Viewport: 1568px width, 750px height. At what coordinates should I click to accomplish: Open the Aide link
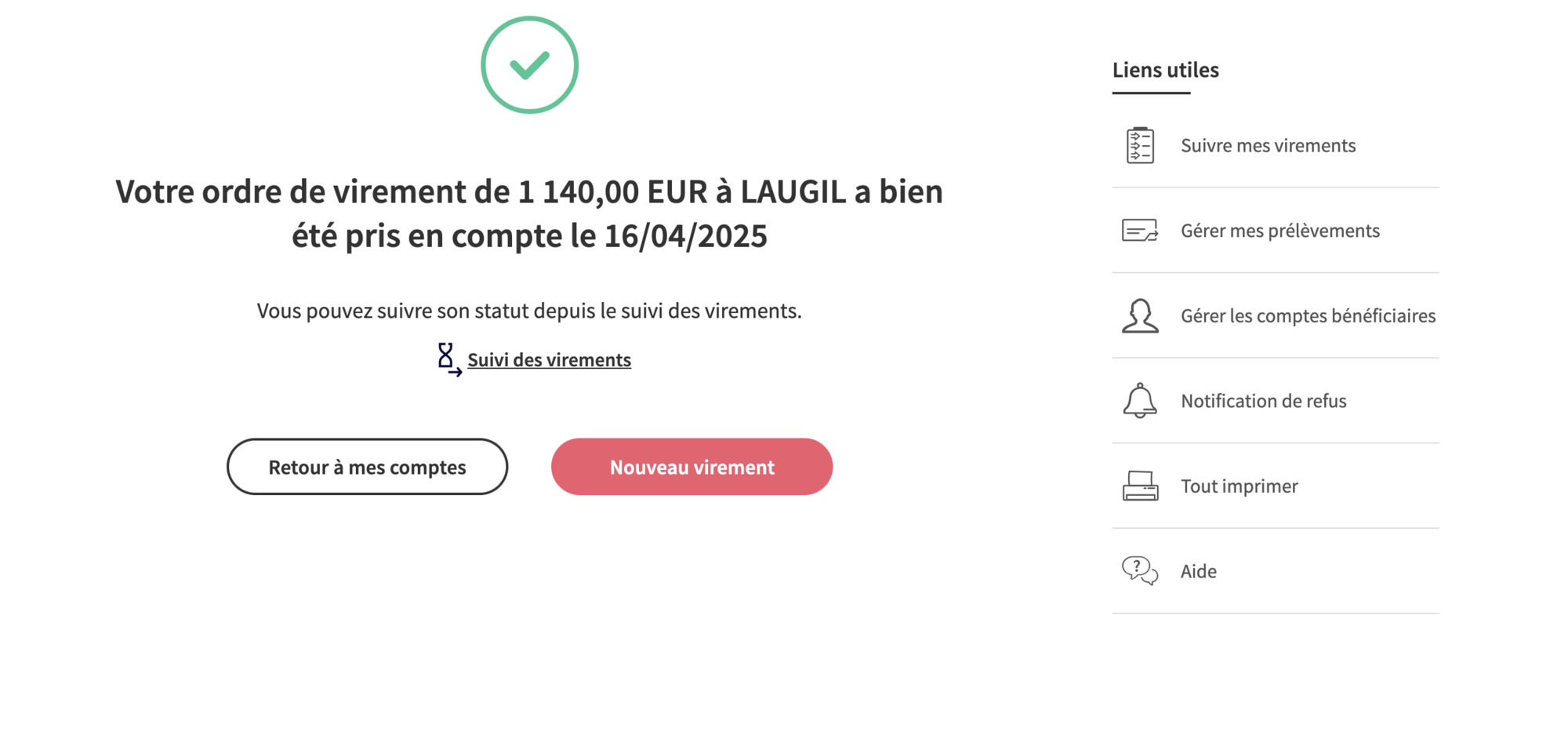click(x=1198, y=571)
